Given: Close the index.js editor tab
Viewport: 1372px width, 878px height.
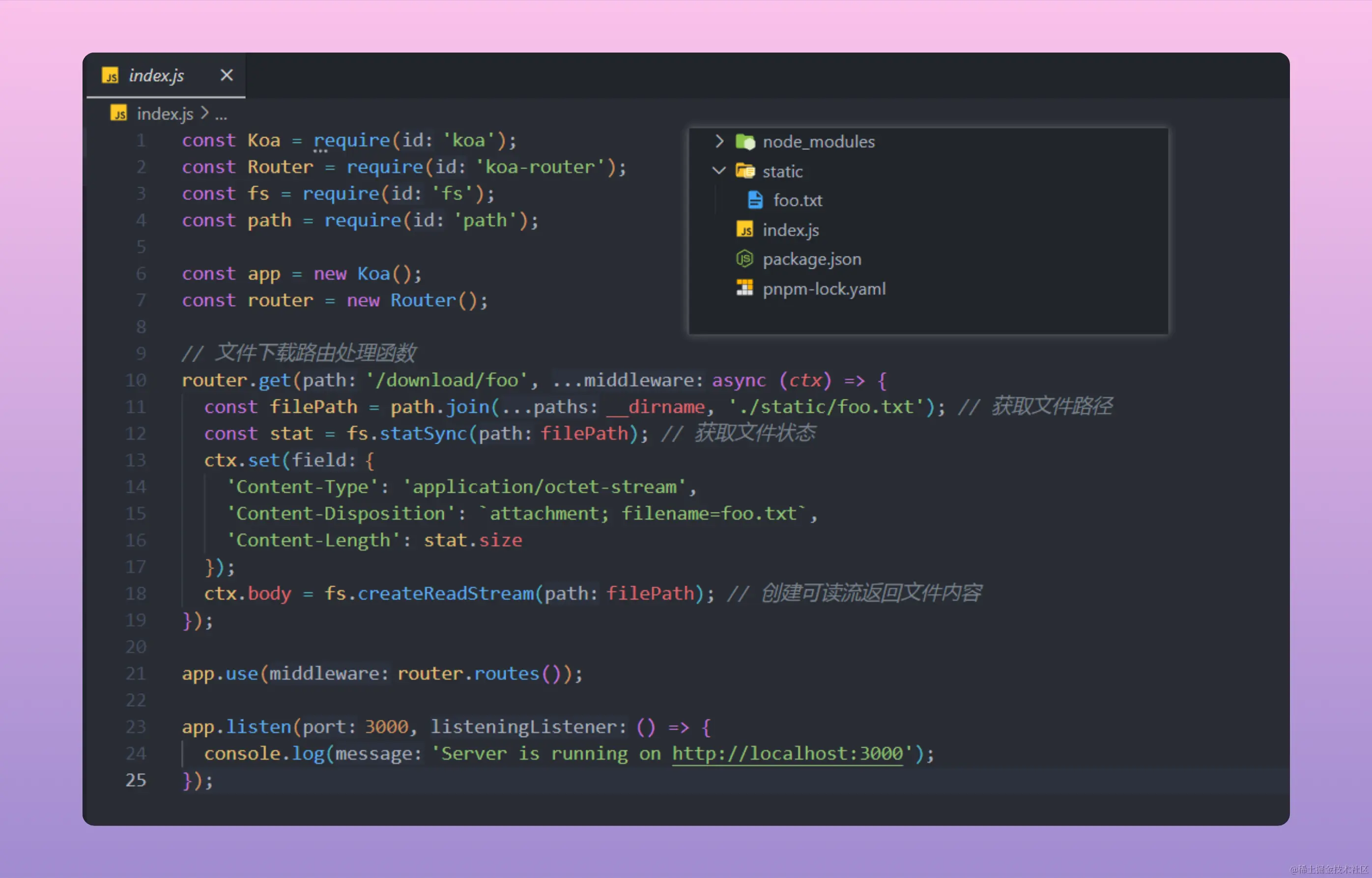Looking at the screenshot, I should click(227, 75).
